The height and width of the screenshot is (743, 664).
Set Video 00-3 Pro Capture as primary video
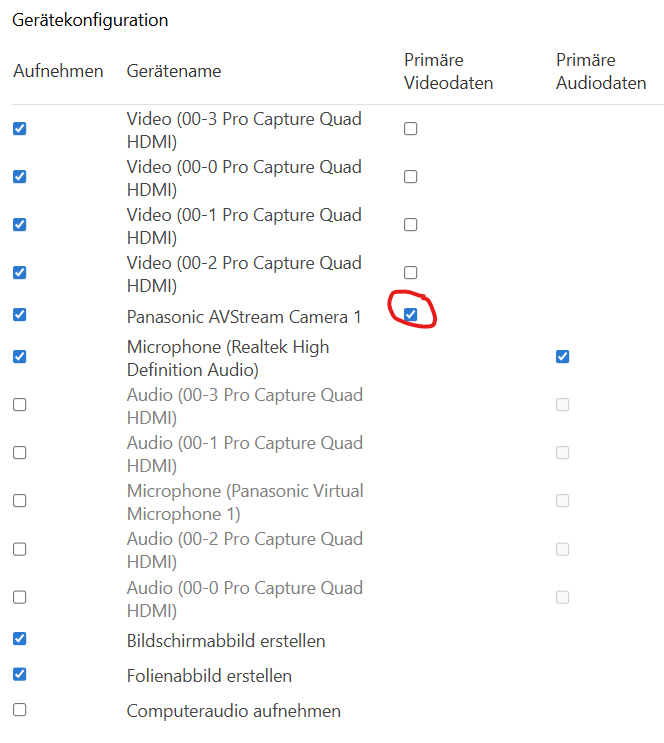pos(410,128)
